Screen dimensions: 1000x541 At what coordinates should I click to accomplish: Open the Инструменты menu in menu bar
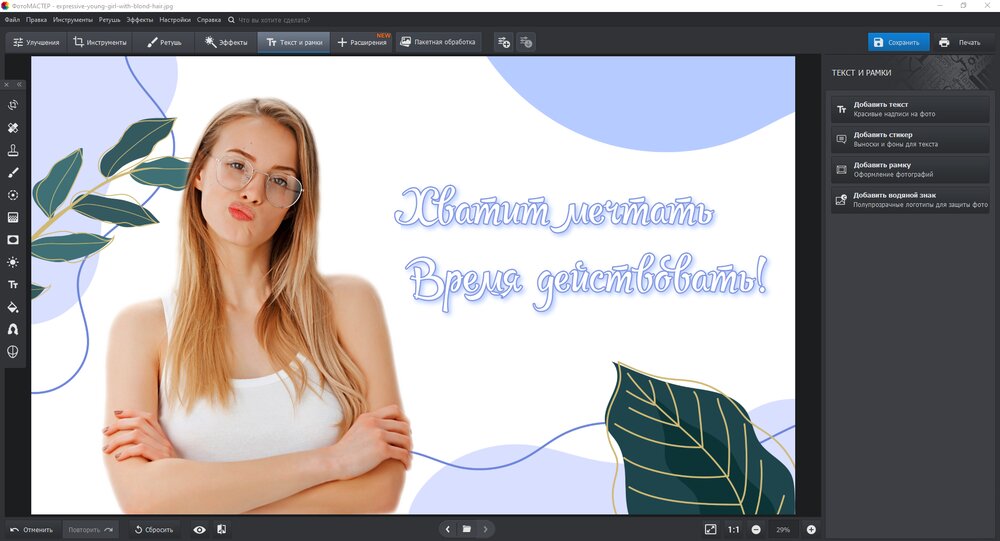(73, 20)
